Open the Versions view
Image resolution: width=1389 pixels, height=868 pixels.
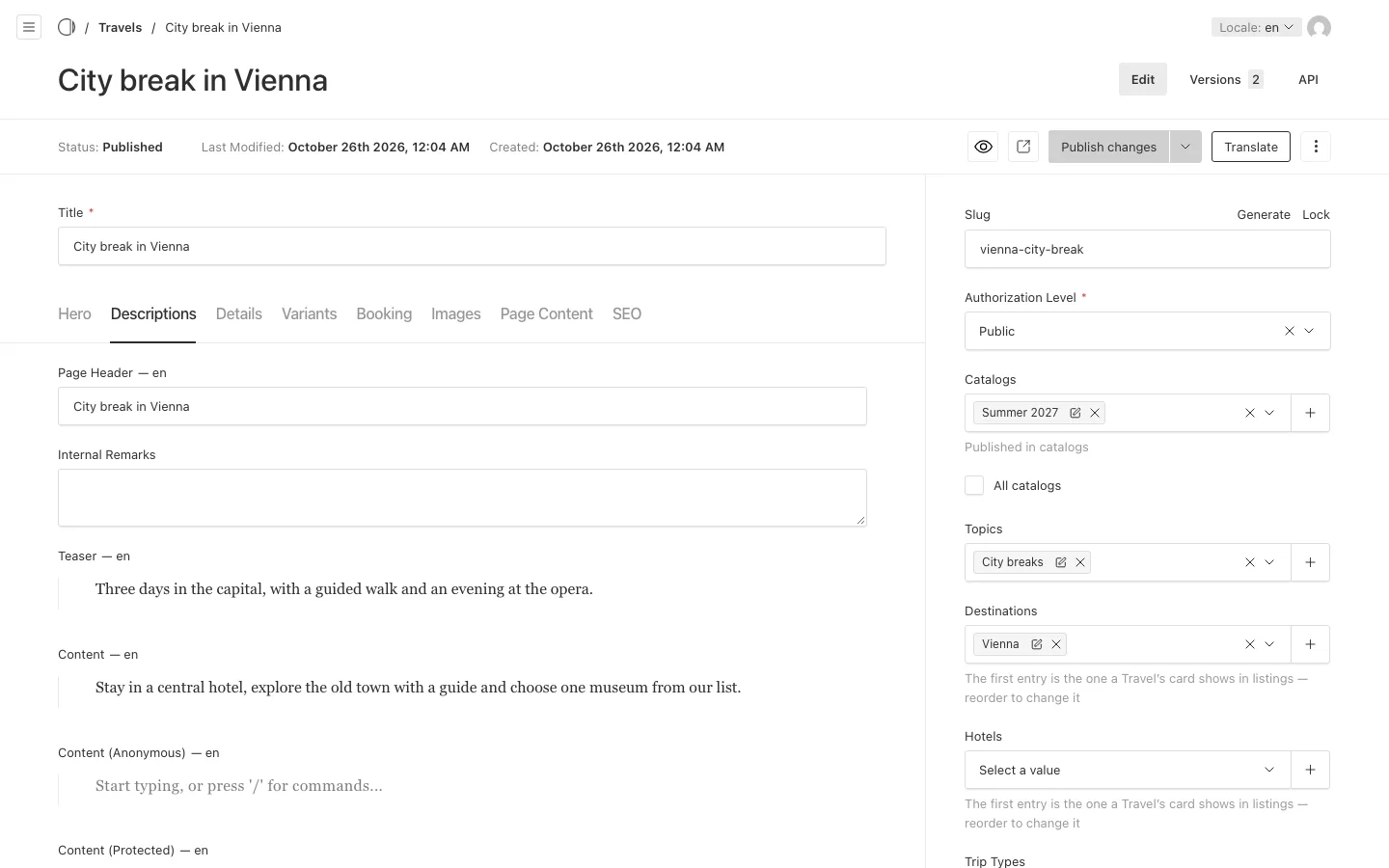point(1226,79)
